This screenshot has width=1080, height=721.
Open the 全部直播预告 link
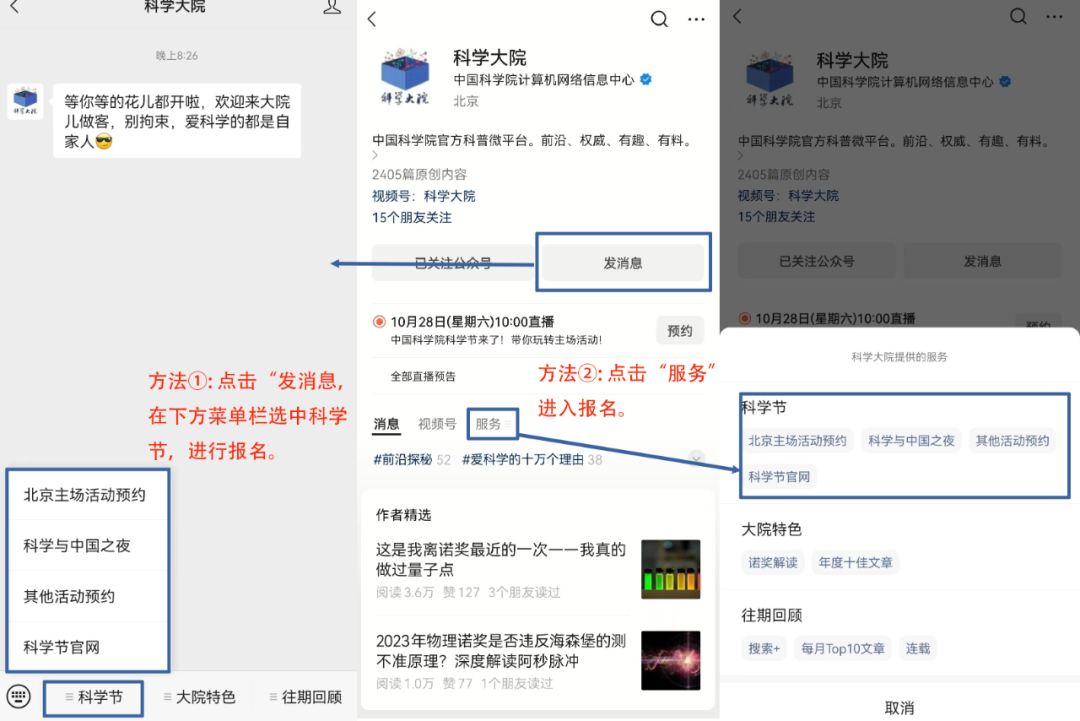tap(423, 376)
